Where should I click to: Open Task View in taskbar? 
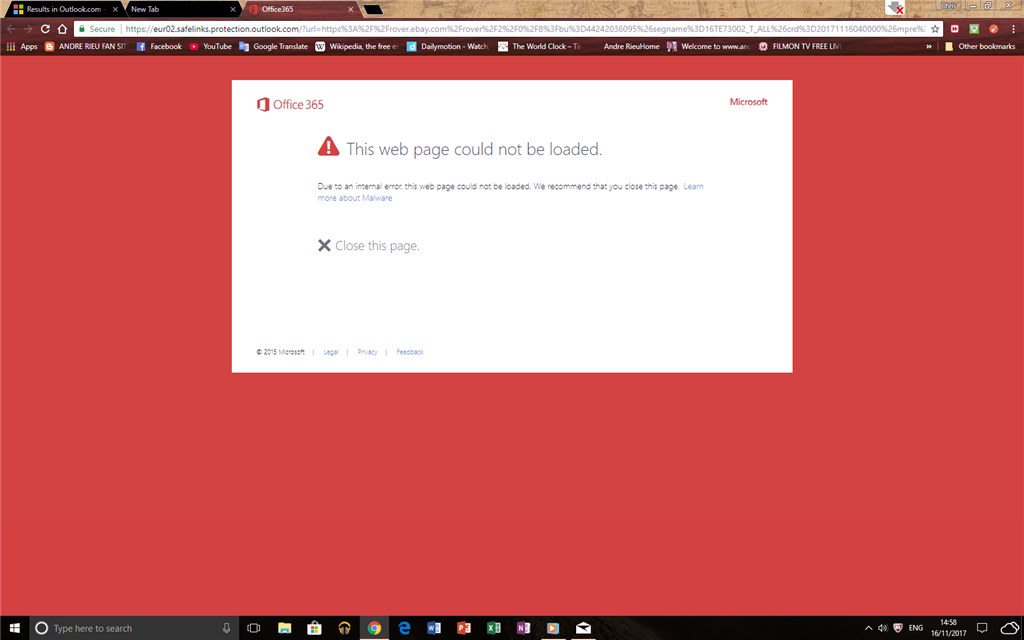point(253,628)
